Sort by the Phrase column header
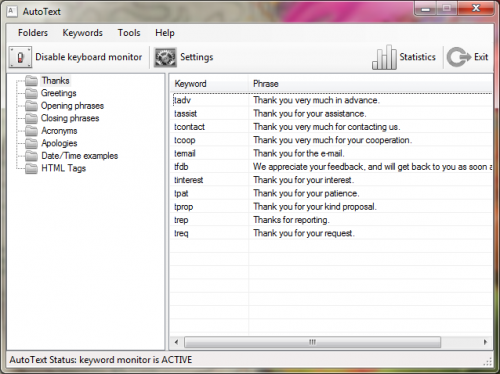 click(x=266, y=84)
